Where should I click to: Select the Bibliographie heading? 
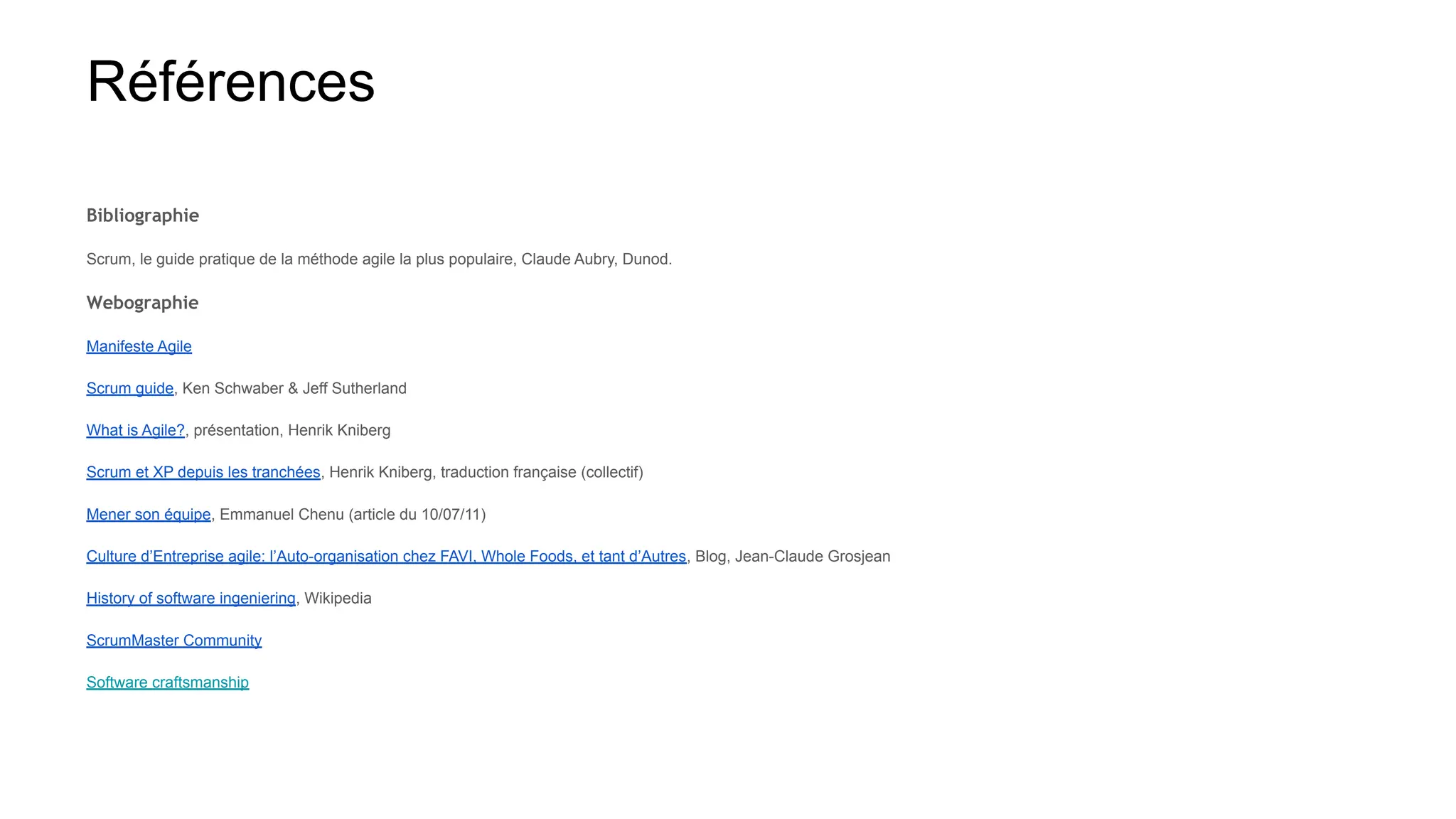click(142, 215)
